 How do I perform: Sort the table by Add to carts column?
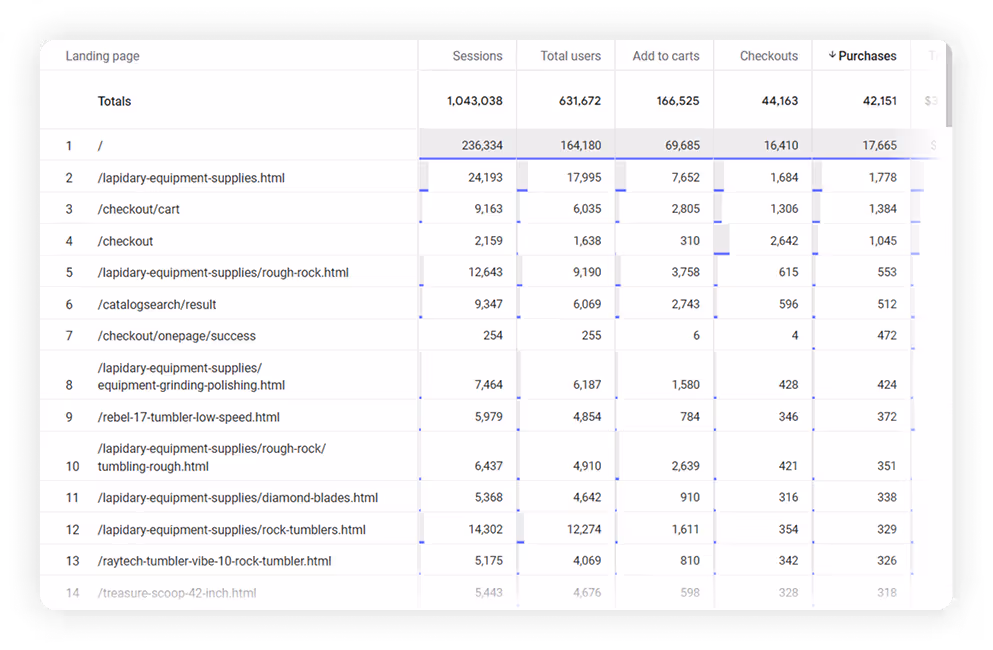click(x=664, y=56)
